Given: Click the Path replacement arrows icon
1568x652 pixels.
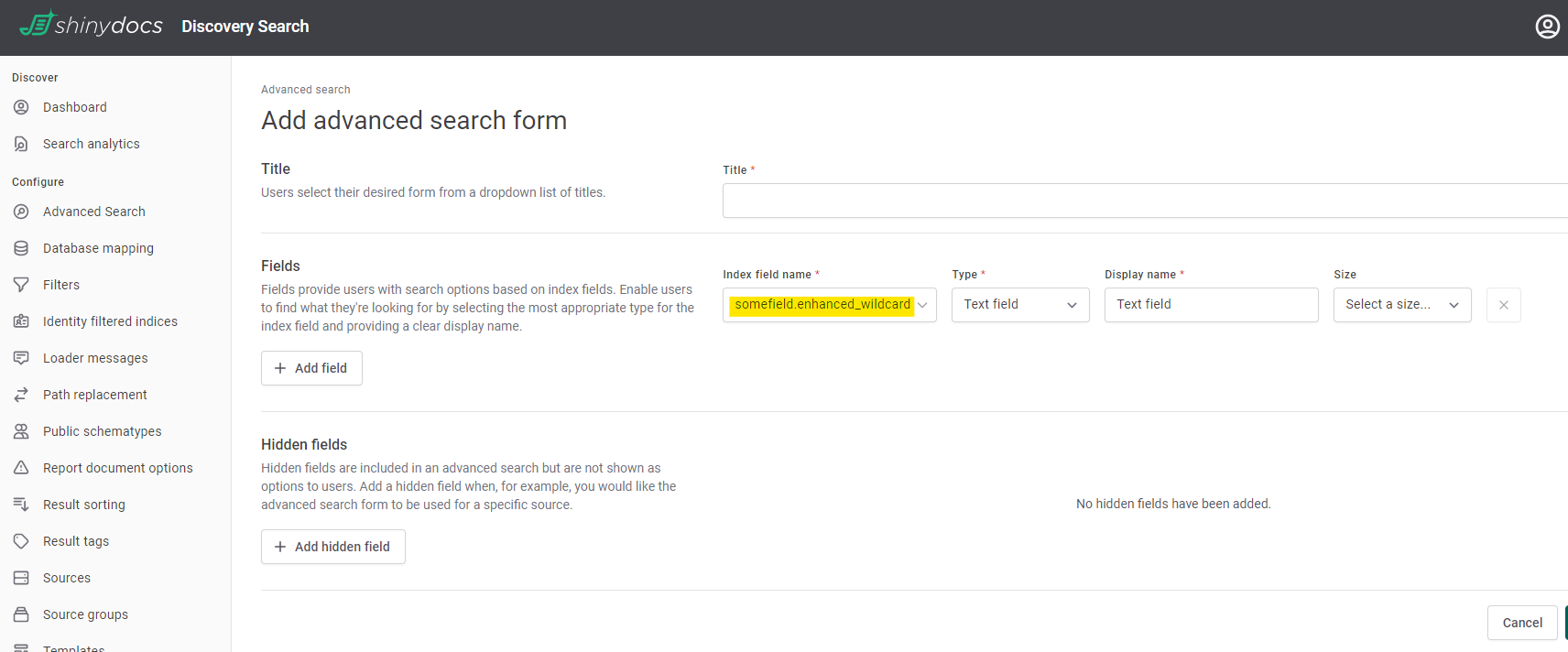Looking at the screenshot, I should [x=21, y=395].
